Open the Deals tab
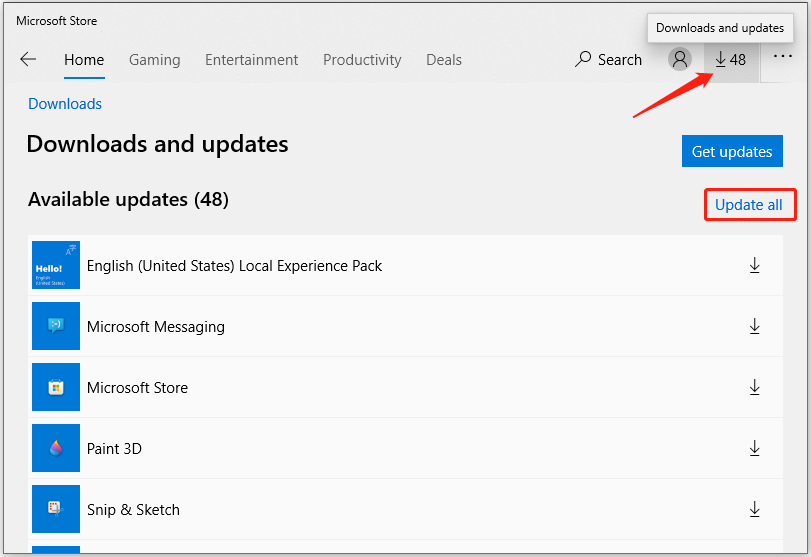This screenshot has height=557, width=811. [444, 60]
